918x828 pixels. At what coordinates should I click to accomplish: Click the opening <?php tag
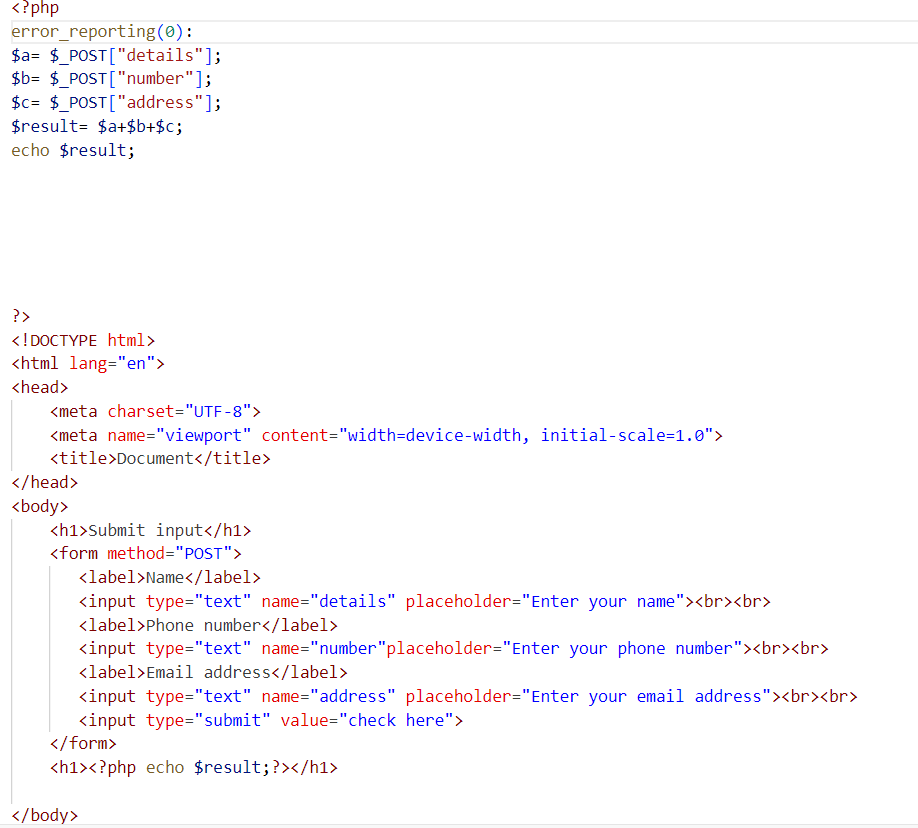pyautogui.click(x=35, y=8)
